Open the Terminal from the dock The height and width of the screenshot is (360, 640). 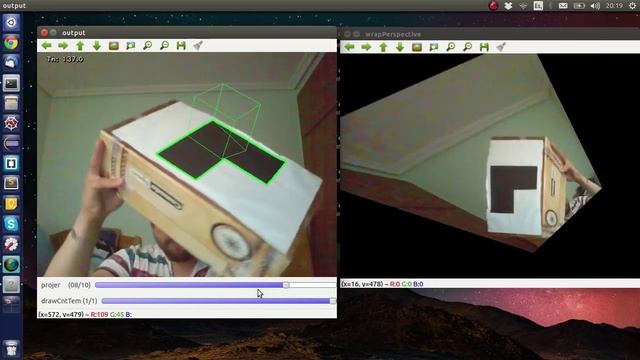tap(11, 83)
